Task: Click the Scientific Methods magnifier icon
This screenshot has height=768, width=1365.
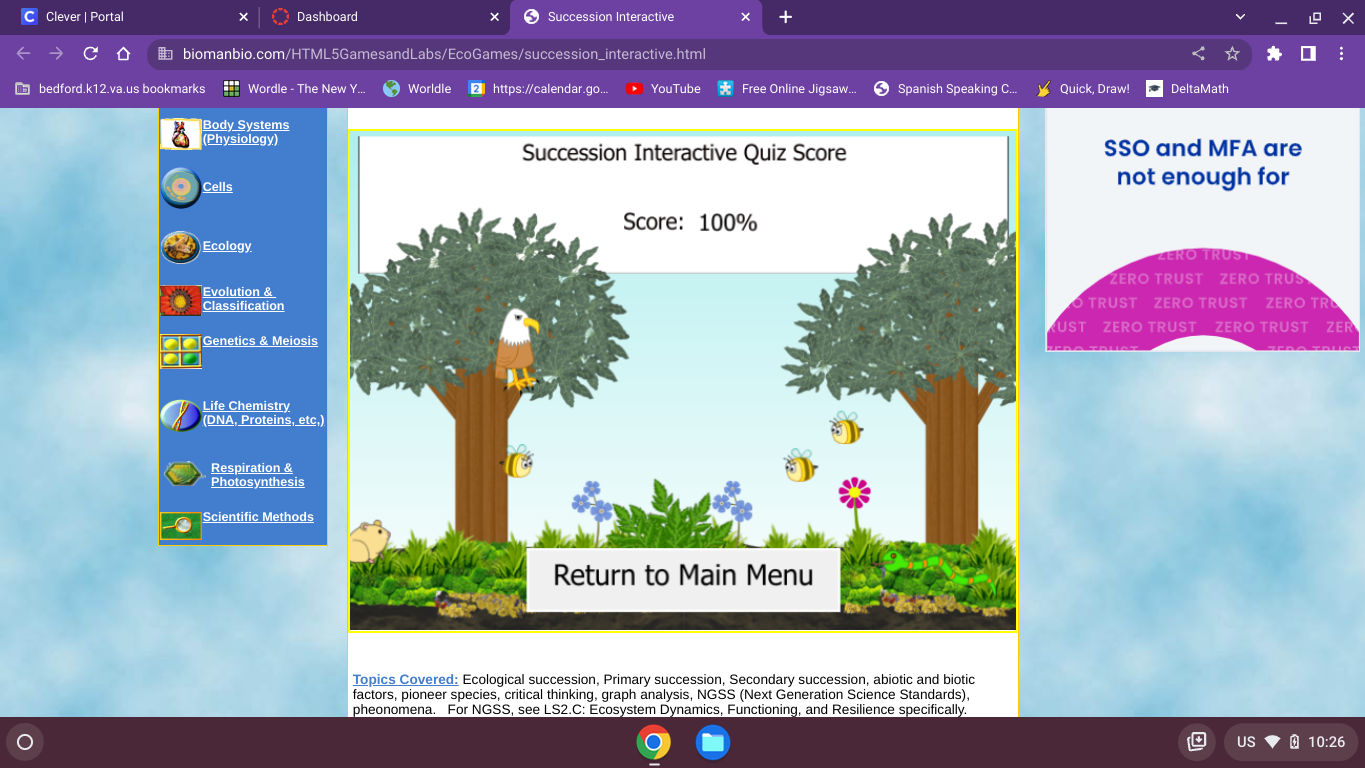Action: click(180, 526)
